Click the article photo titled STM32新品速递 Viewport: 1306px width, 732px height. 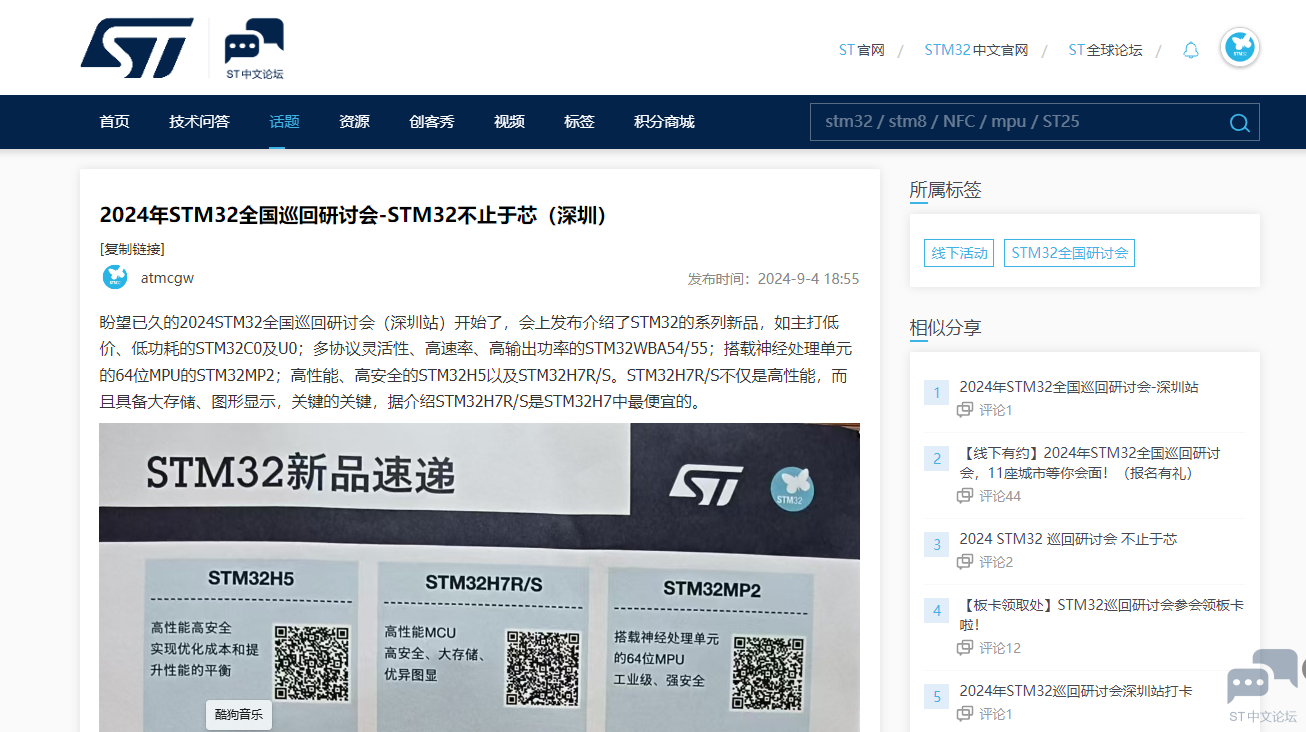click(479, 577)
